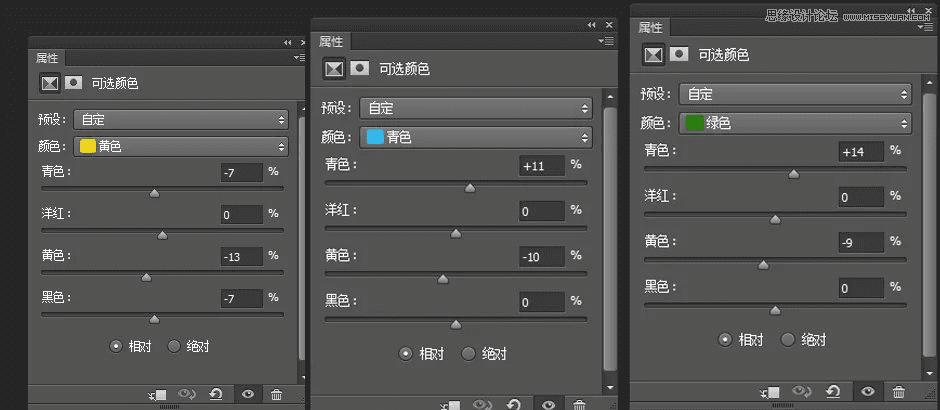The image size is (940, 410).
Task: Open flyout menu of yellow panel
Action: click(299, 58)
